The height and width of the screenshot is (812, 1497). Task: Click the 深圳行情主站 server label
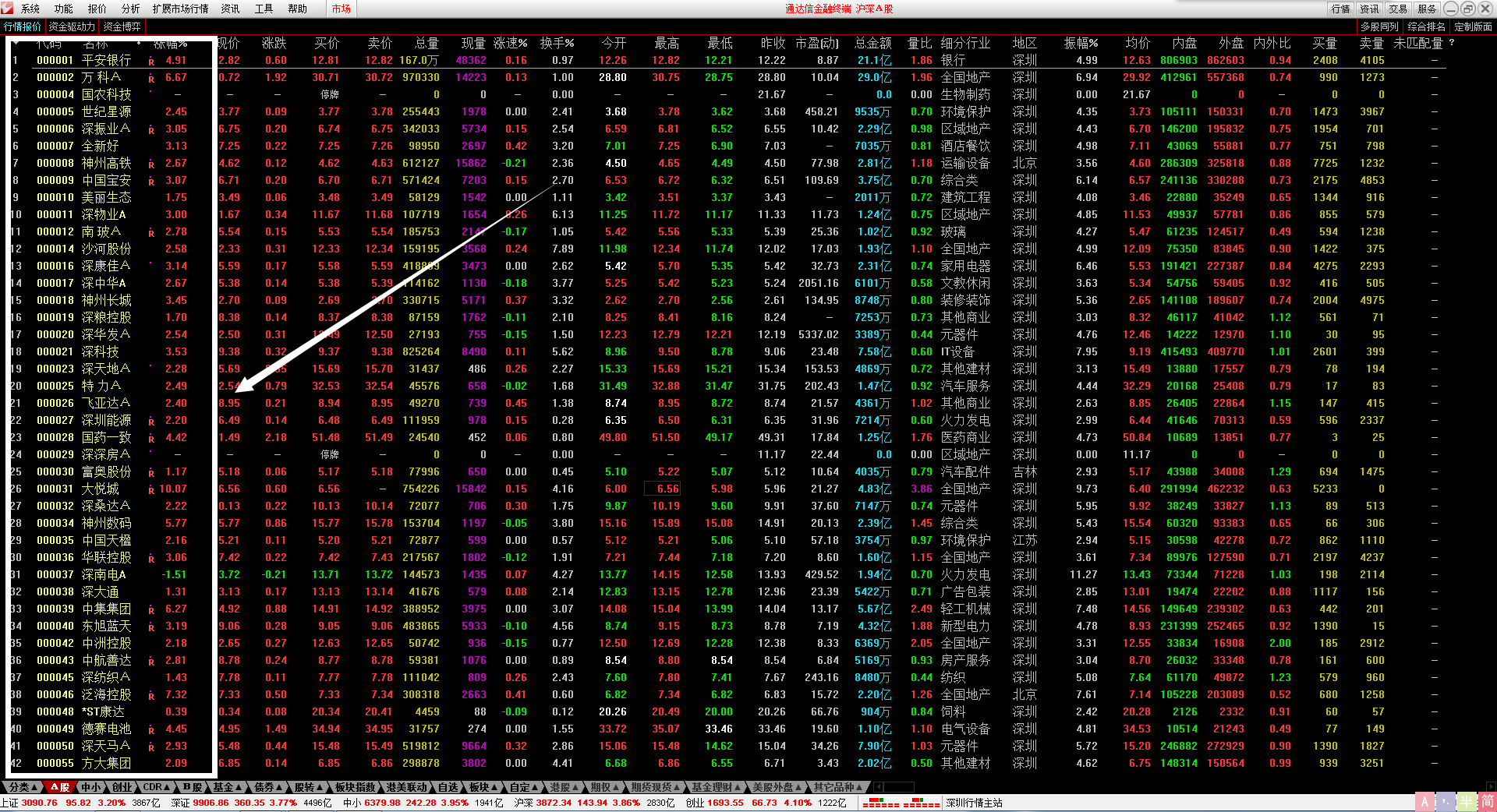[x=975, y=803]
